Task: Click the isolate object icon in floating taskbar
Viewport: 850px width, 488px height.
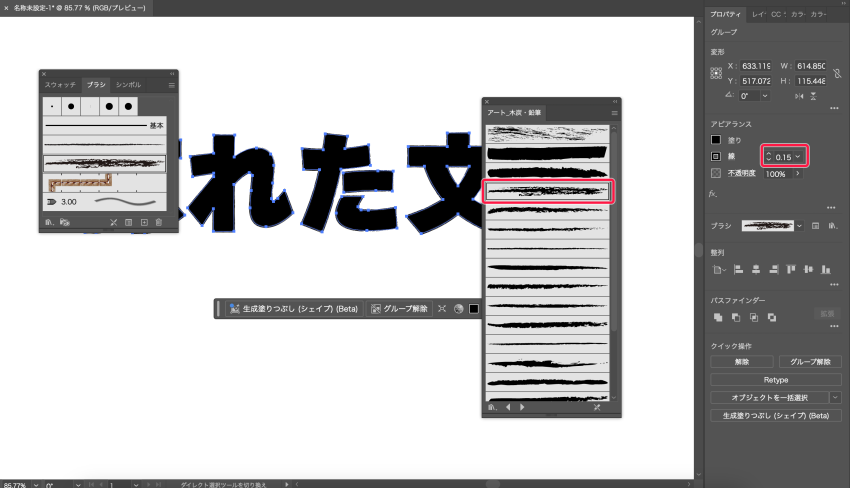Action: click(442, 309)
